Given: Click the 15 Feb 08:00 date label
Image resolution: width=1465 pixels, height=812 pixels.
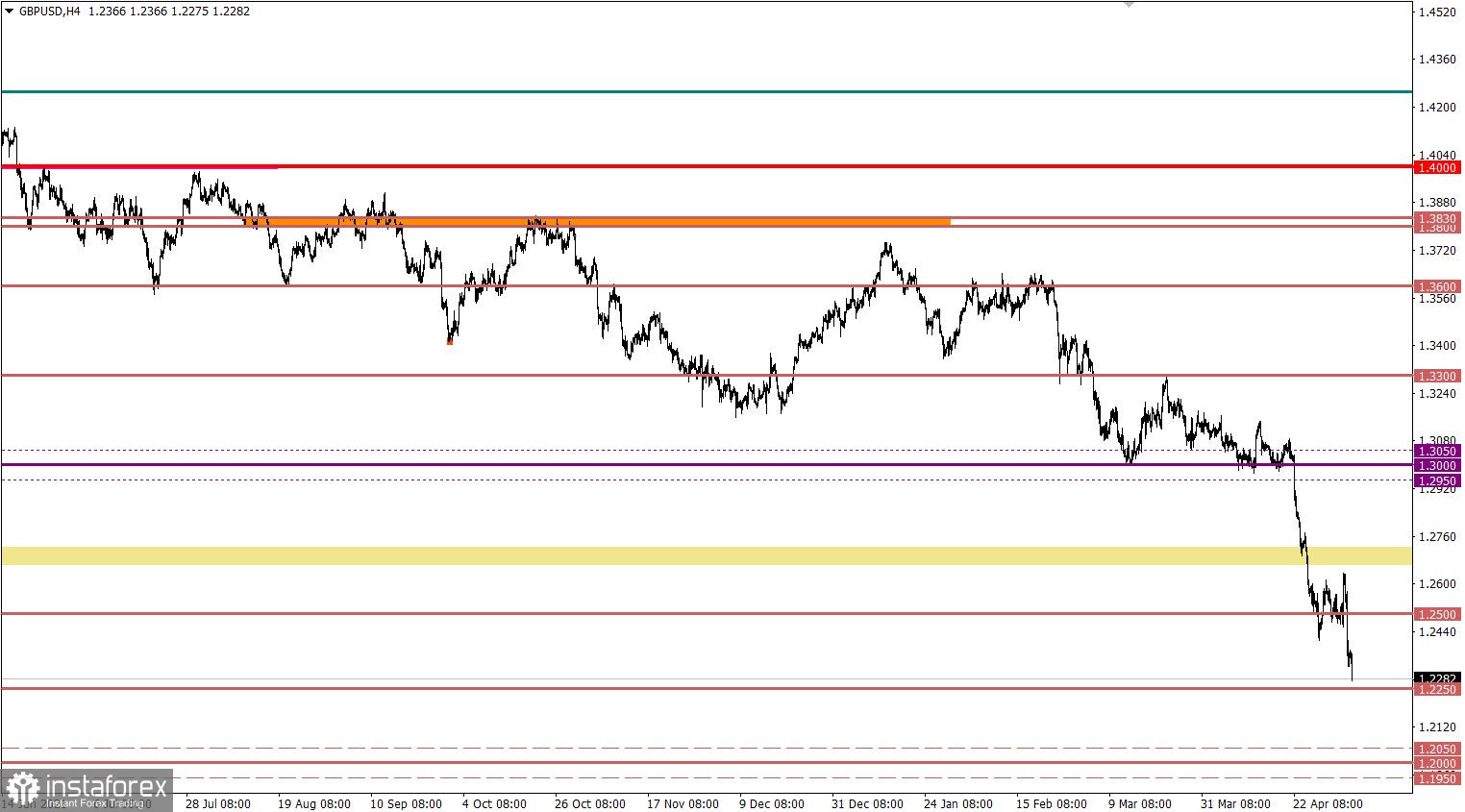Looking at the screenshot, I should point(1051,803).
